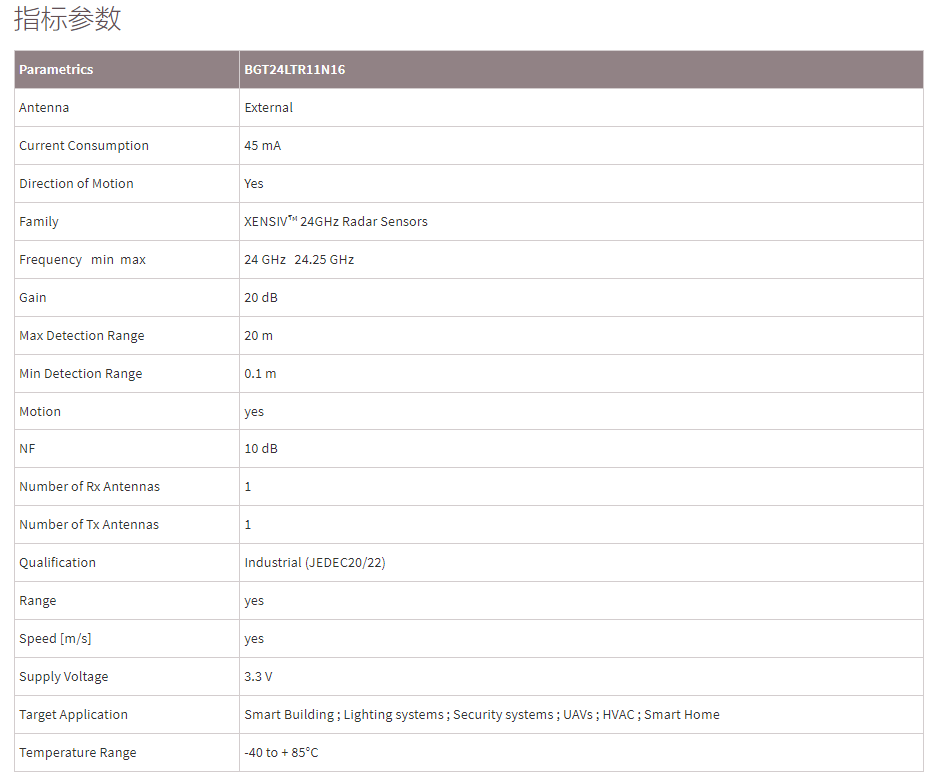
Task: Select the 3.3 V supply voltage value
Action: pyautogui.click(x=258, y=677)
